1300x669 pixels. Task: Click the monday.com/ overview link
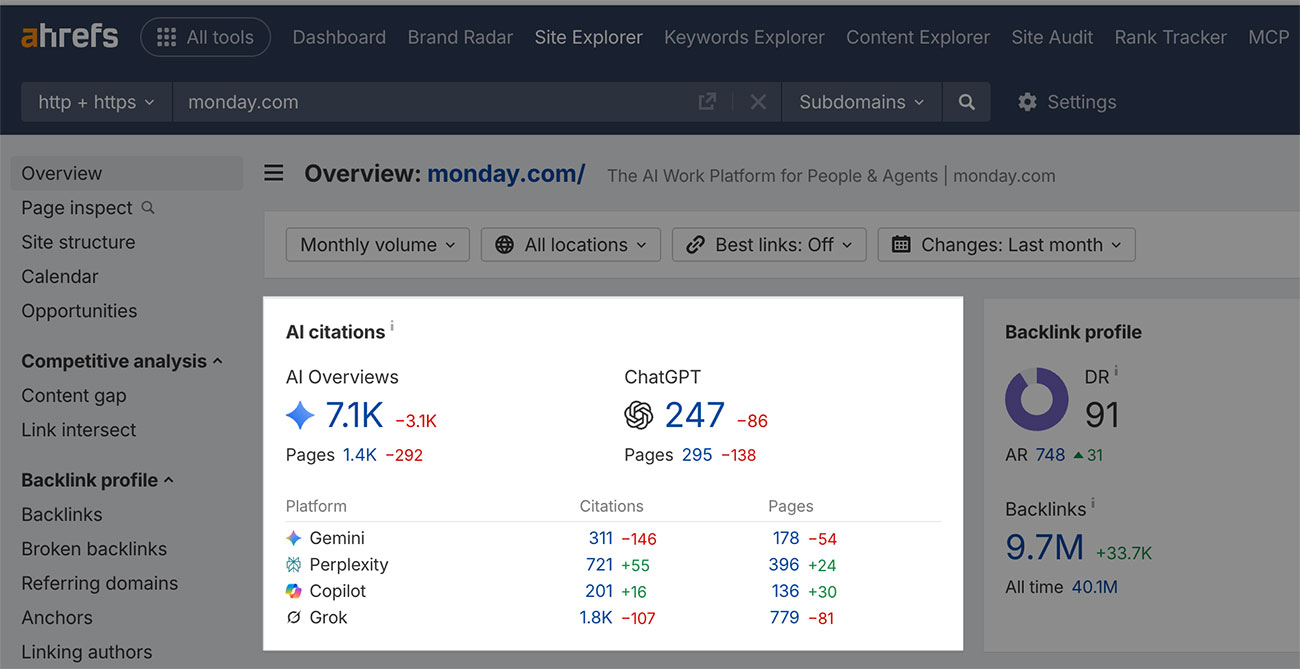[x=506, y=174]
